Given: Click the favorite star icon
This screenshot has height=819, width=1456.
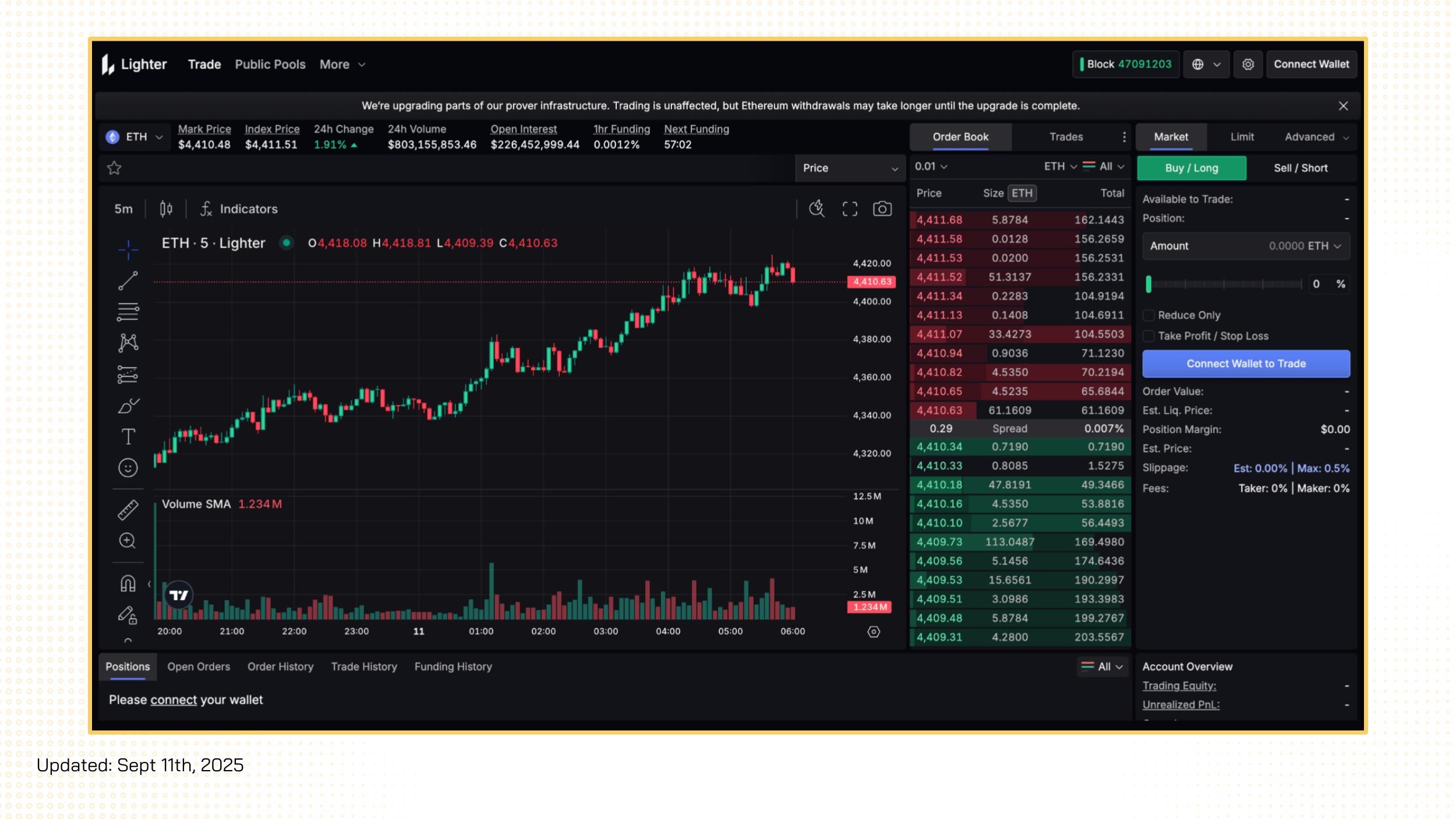Looking at the screenshot, I should click(114, 168).
